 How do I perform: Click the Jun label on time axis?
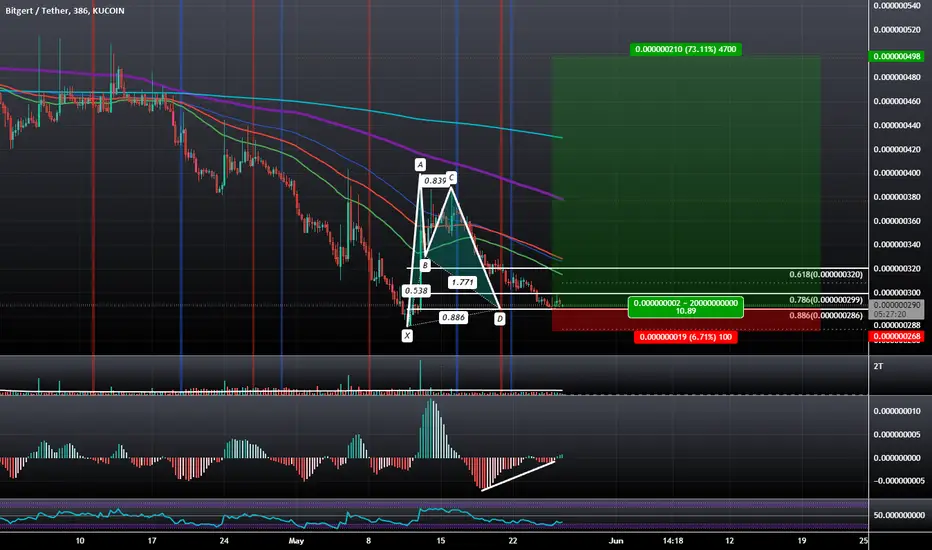(x=616, y=540)
